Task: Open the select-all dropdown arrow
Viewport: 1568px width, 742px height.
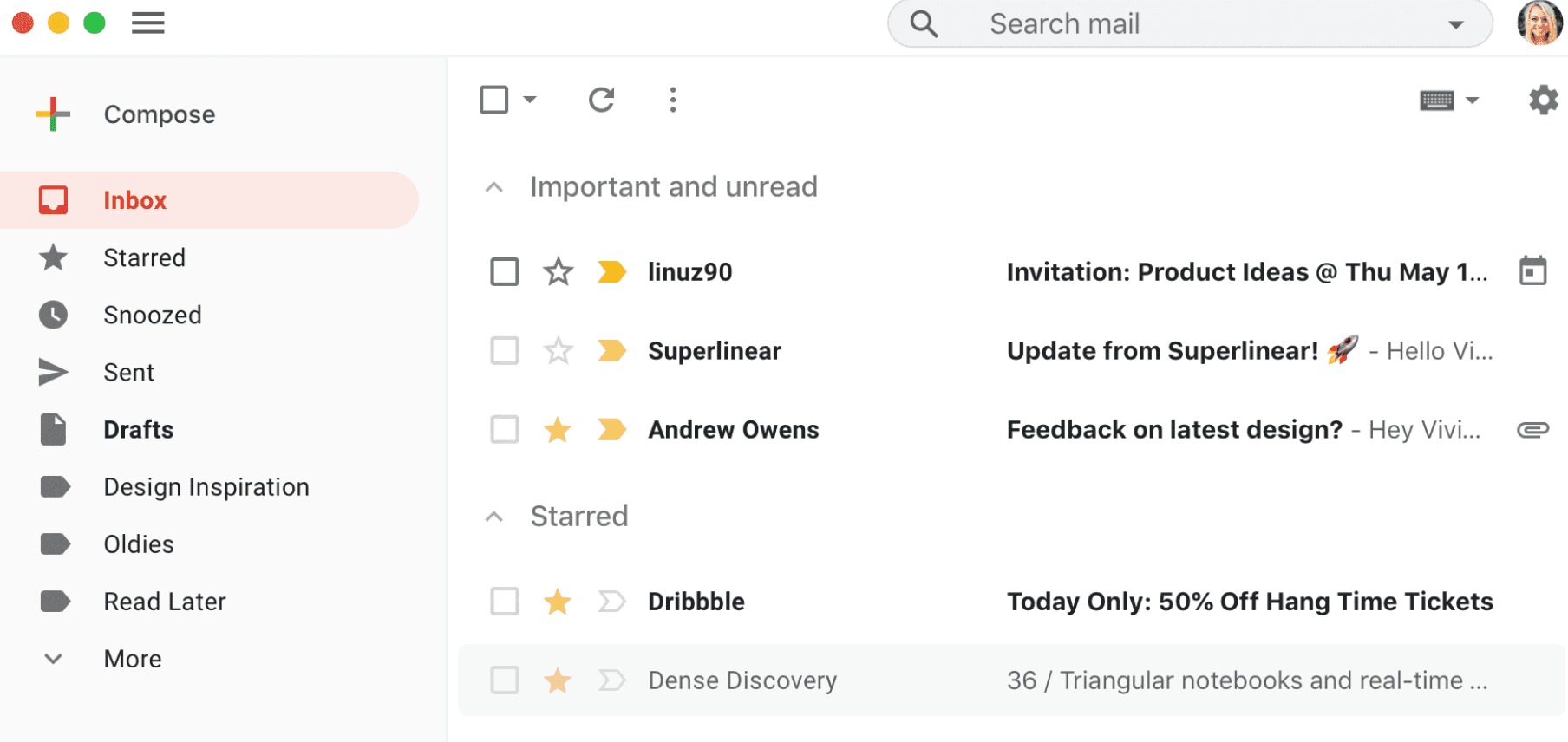Action: [x=530, y=100]
